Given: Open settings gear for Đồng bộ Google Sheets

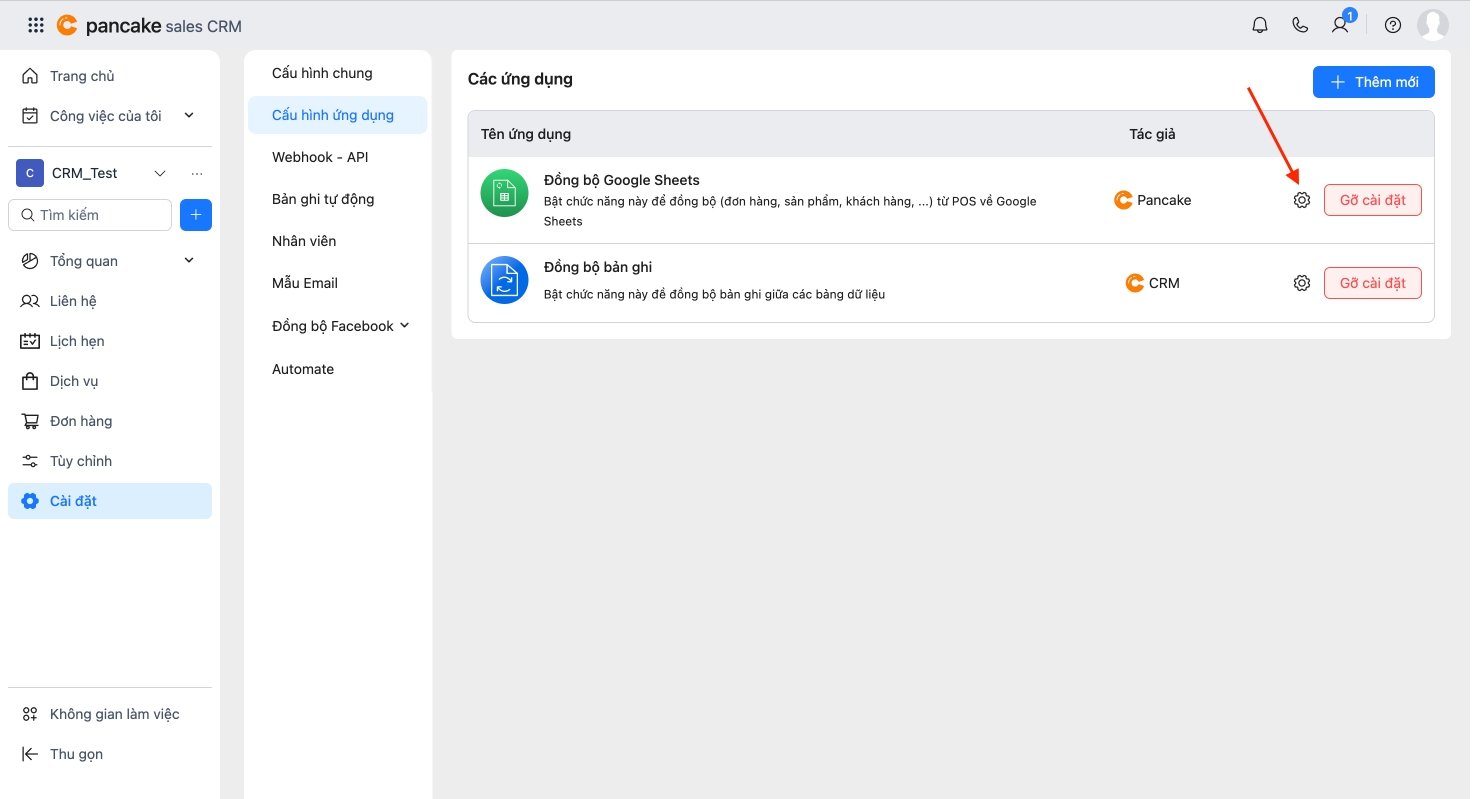Looking at the screenshot, I should pyautogui.click(x=1301, y=200).
